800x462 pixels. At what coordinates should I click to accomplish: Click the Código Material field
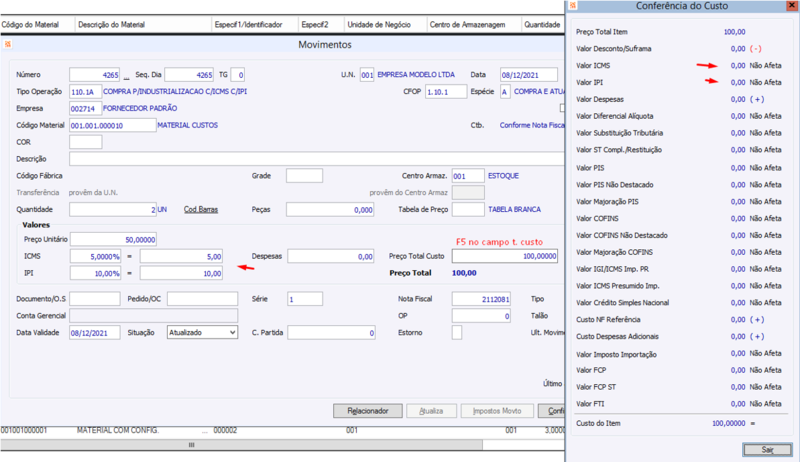pyautogui.click(x=112, y=125)
